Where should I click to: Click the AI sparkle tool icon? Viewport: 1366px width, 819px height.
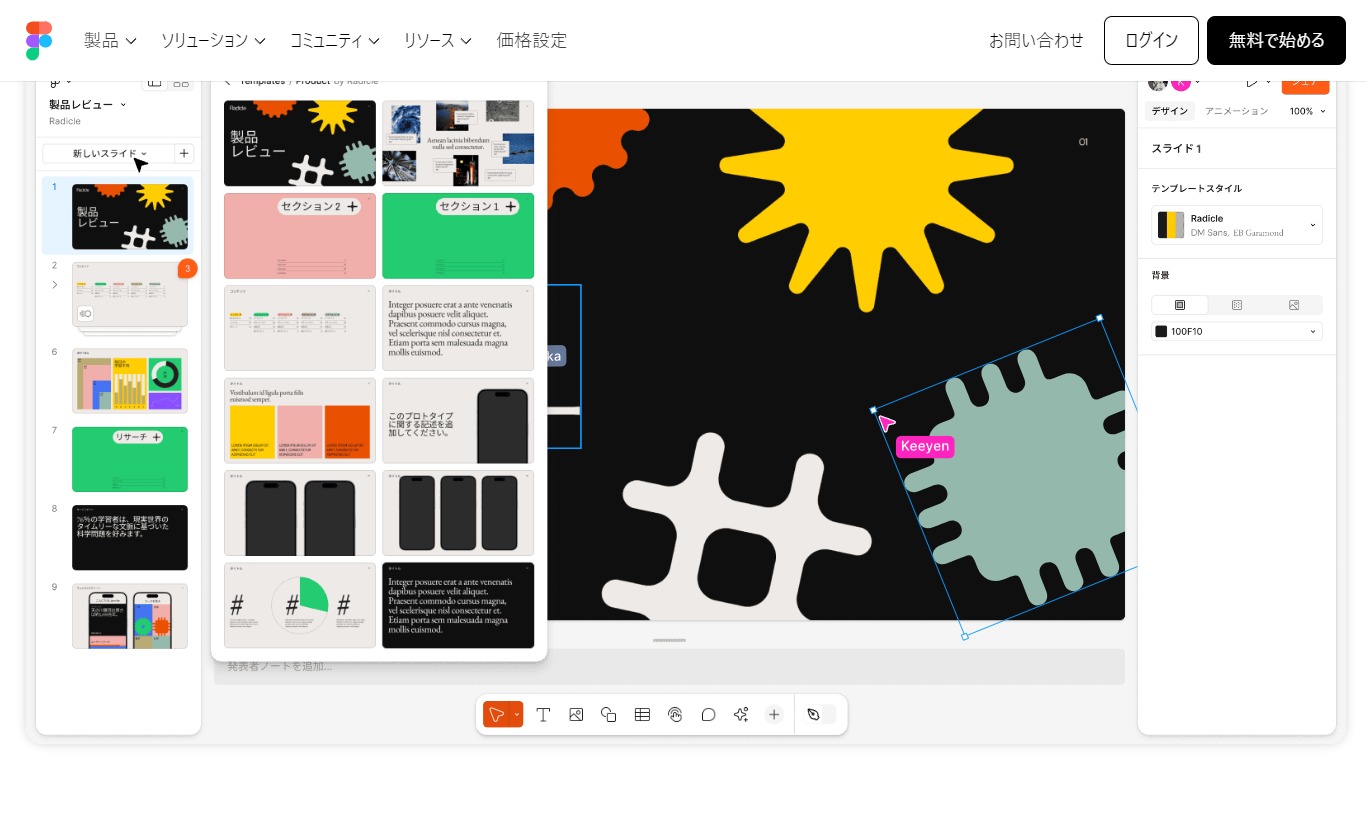click(741, 714)
